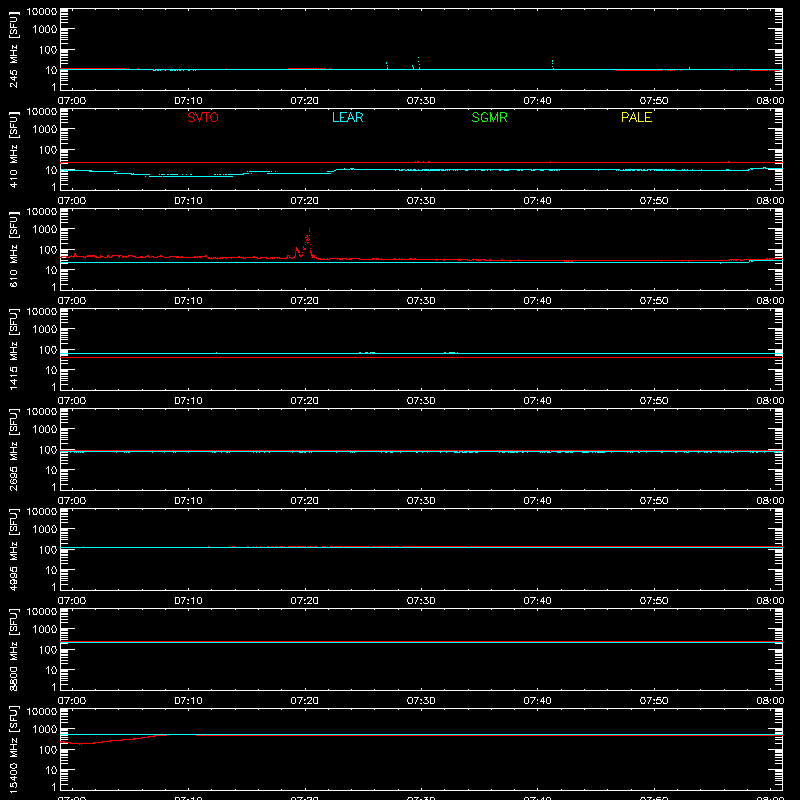Select the 2695 MHz [SFU] axis label

(x=13, y=449)
